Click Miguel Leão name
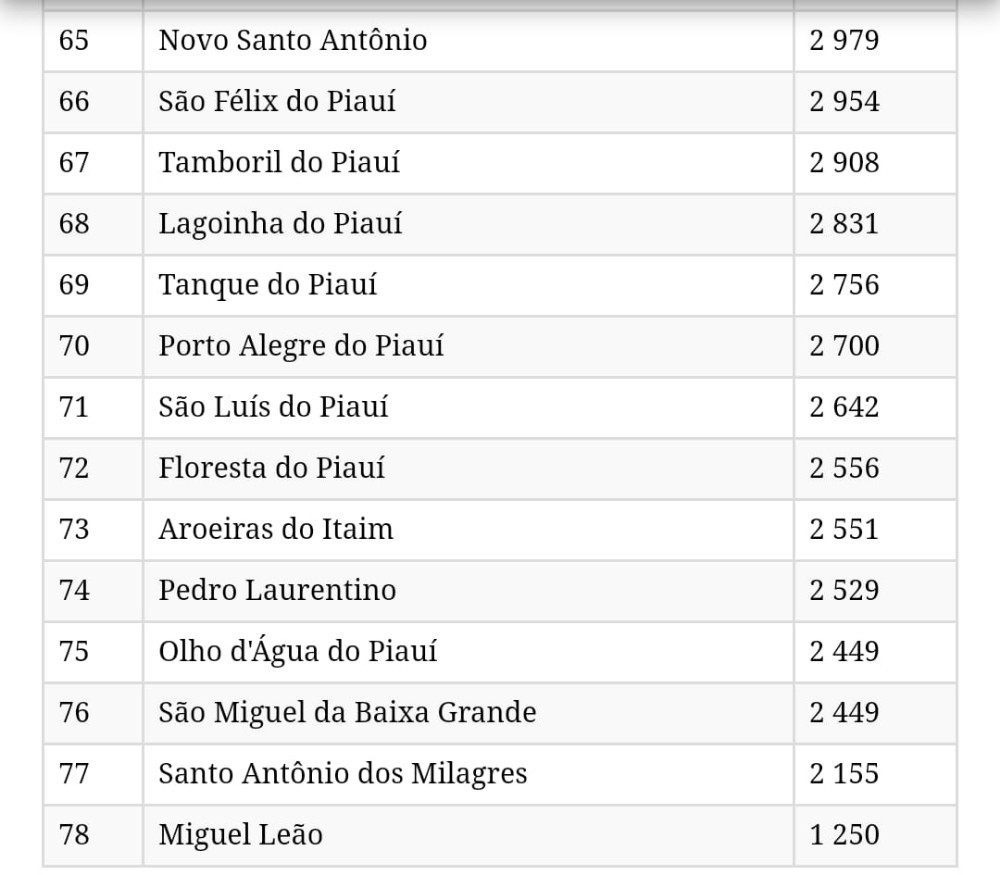This screenshot has width=1000, height=875. [x=241, y=835]
